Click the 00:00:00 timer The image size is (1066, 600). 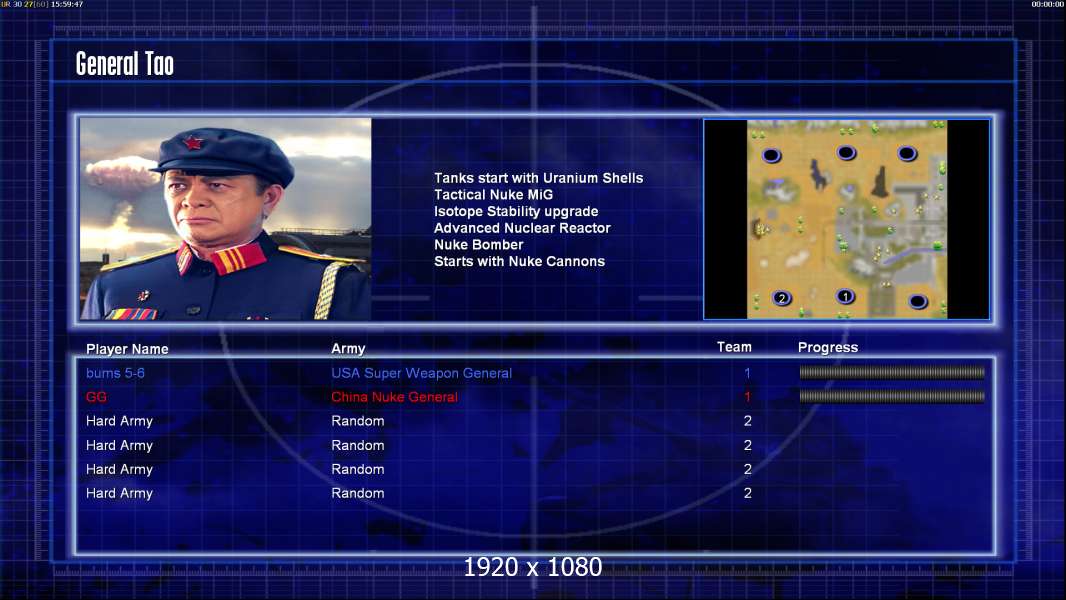(1048, 4)
